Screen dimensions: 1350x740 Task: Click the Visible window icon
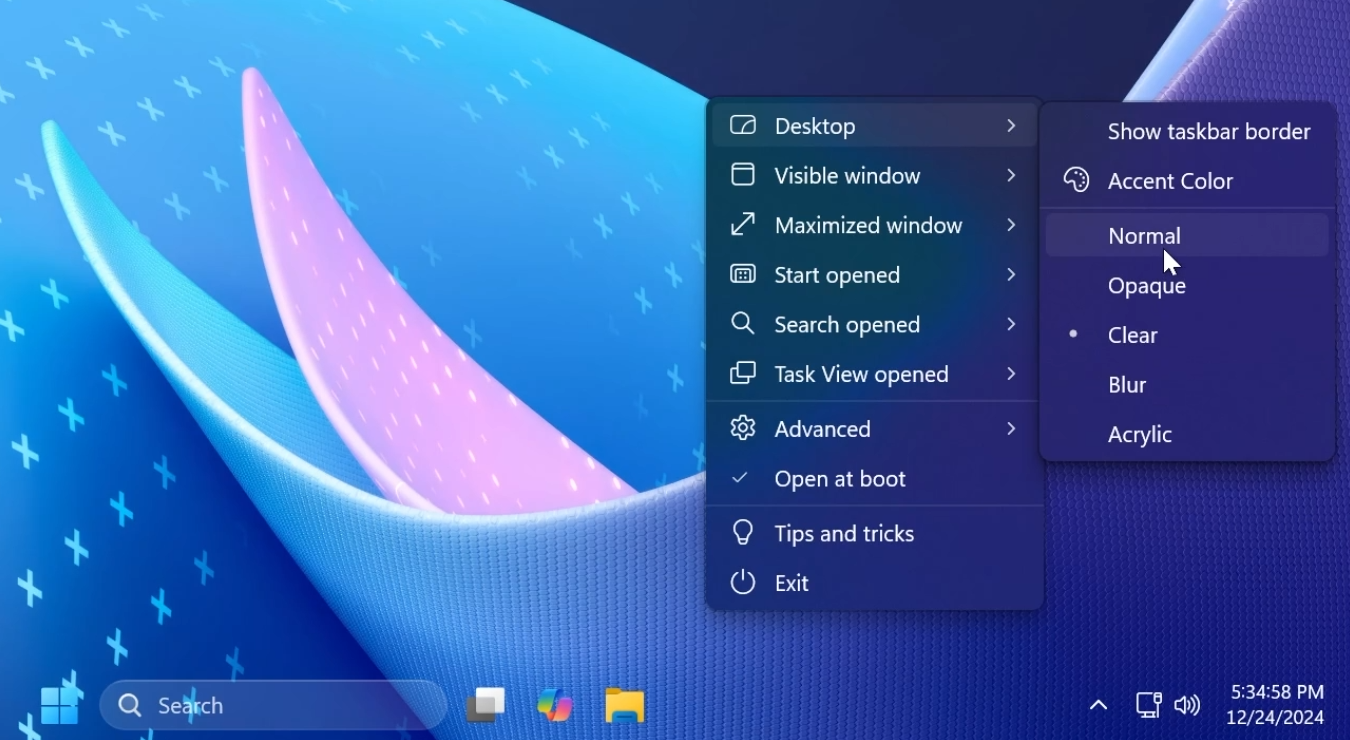742,175
